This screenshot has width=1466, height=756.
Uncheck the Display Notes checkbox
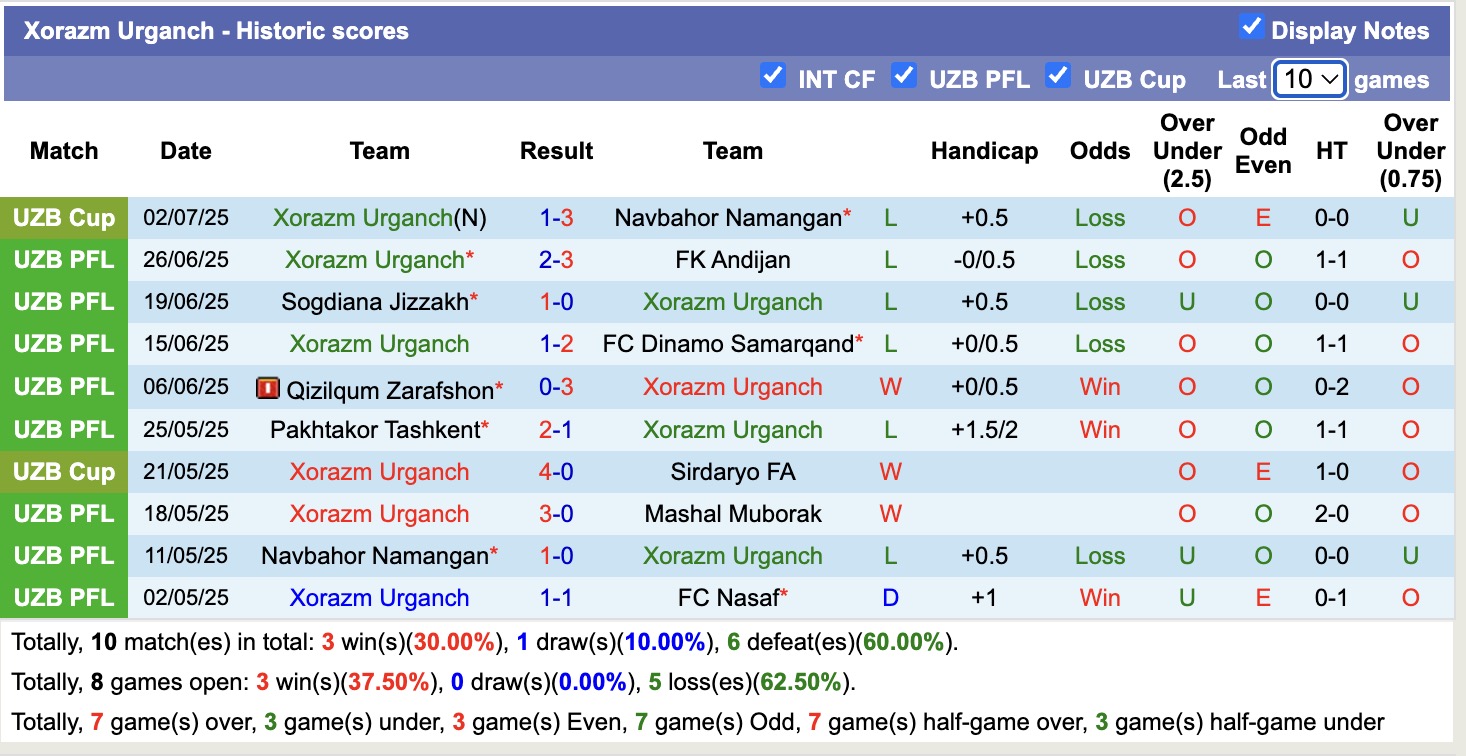coord(1252,28)
